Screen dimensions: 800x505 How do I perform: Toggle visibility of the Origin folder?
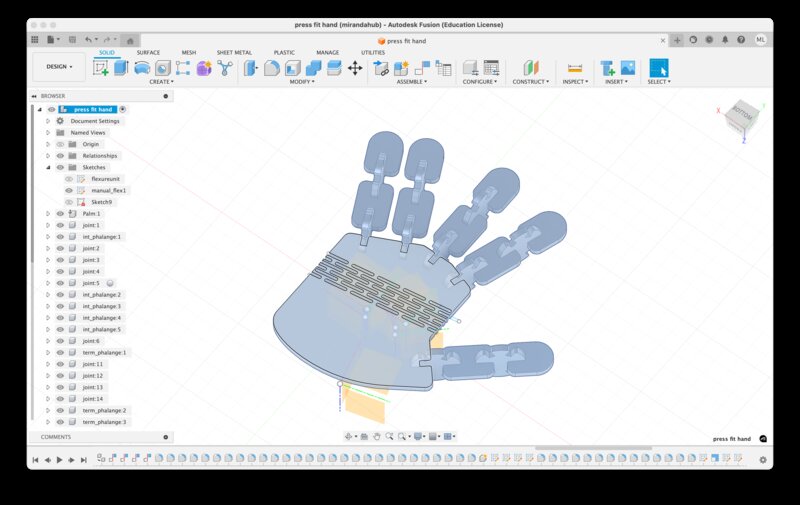[x=60, y=144]
